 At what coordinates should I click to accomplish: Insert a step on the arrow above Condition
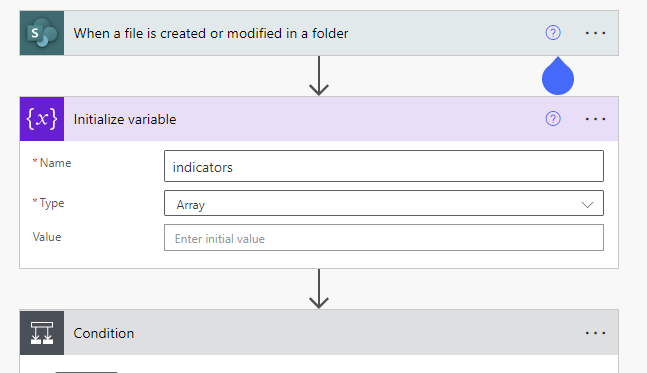coord(319,289)
